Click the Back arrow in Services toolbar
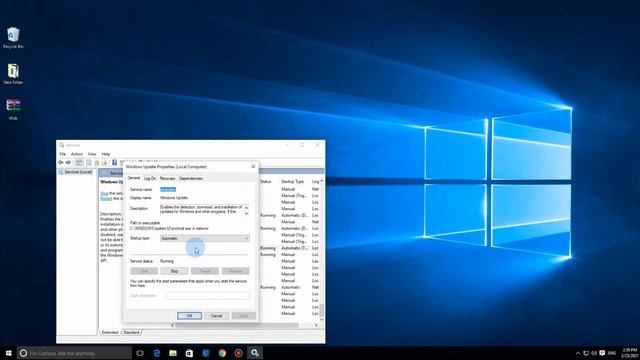 pyautogui.click(x=61, y=162)
